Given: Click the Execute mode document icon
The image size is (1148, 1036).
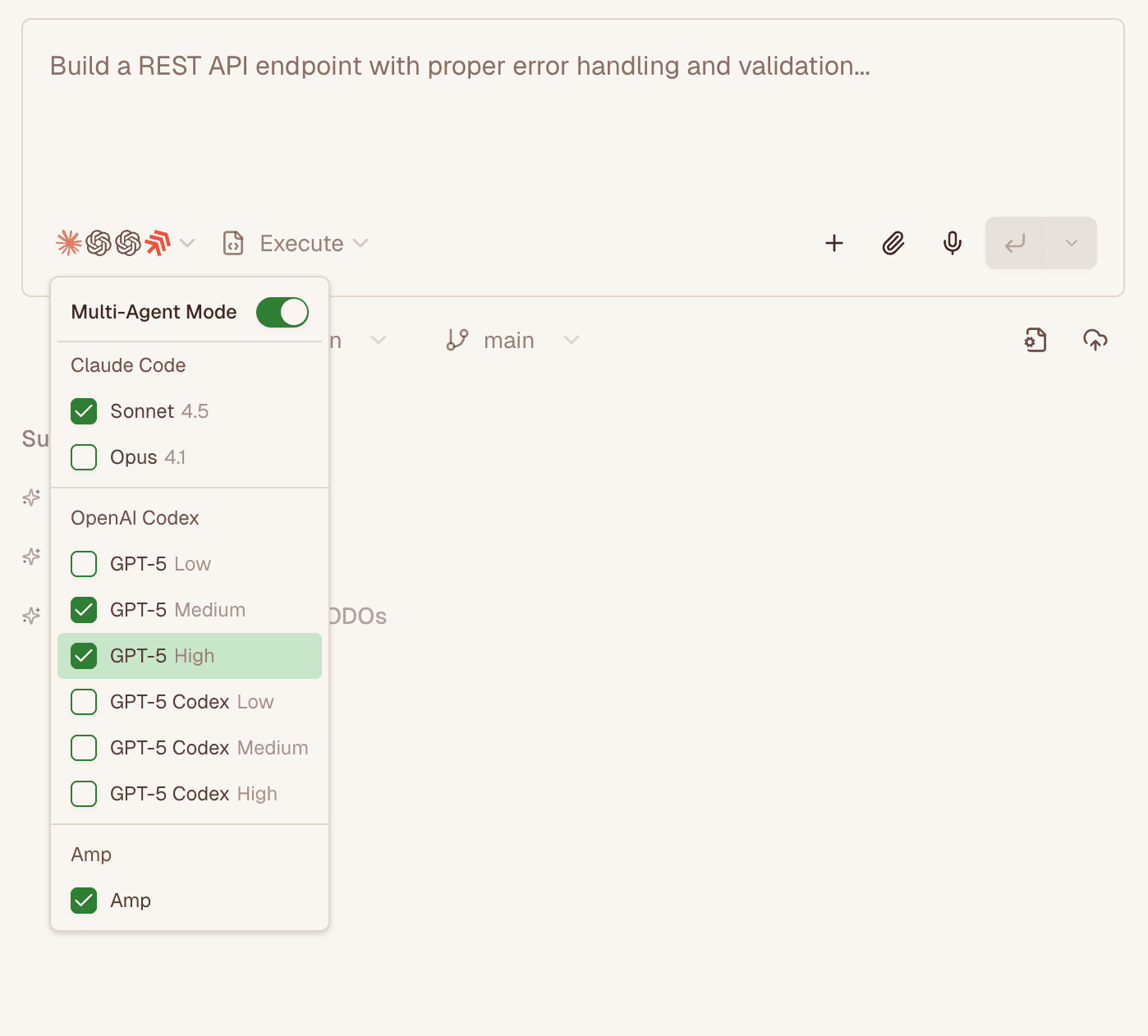Looking at the screenshot, I should pyautogui.click(x=233, y=244).
